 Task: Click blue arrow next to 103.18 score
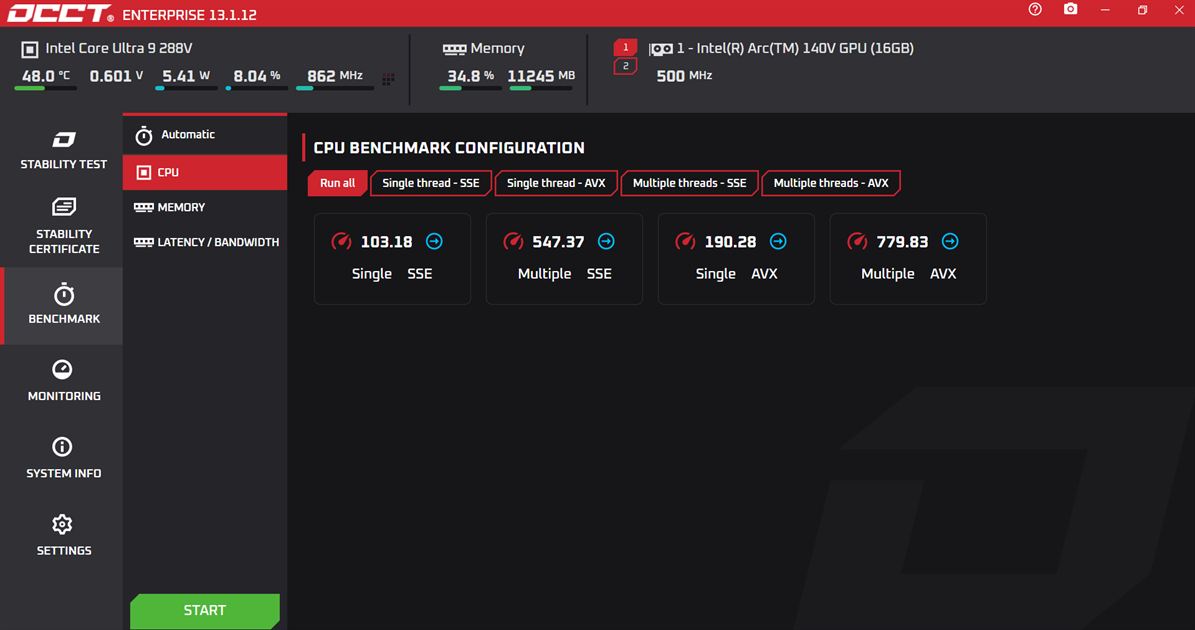coord(434,241)
